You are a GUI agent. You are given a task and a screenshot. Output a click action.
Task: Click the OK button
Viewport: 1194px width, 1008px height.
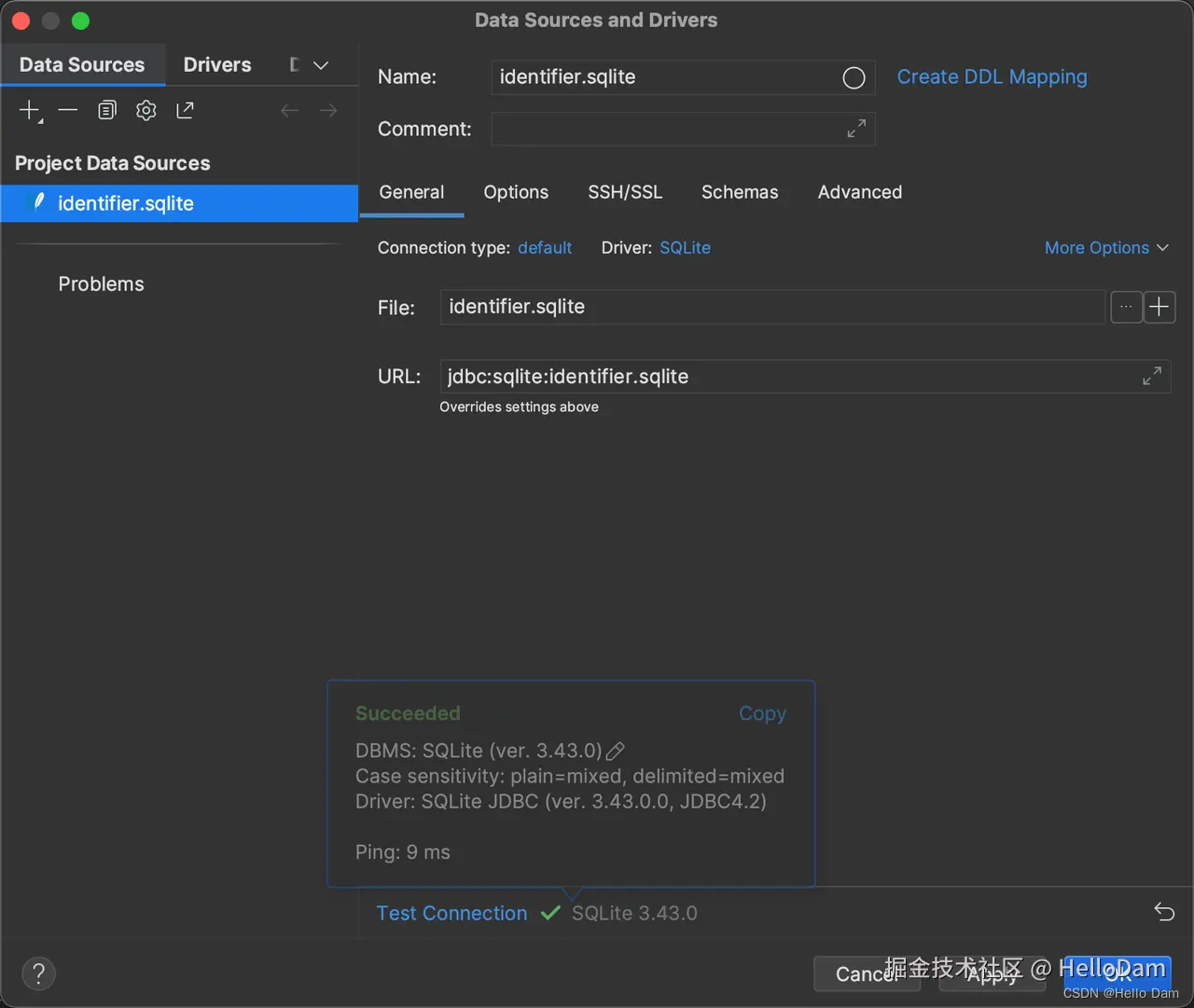[x=1118, y=973]
